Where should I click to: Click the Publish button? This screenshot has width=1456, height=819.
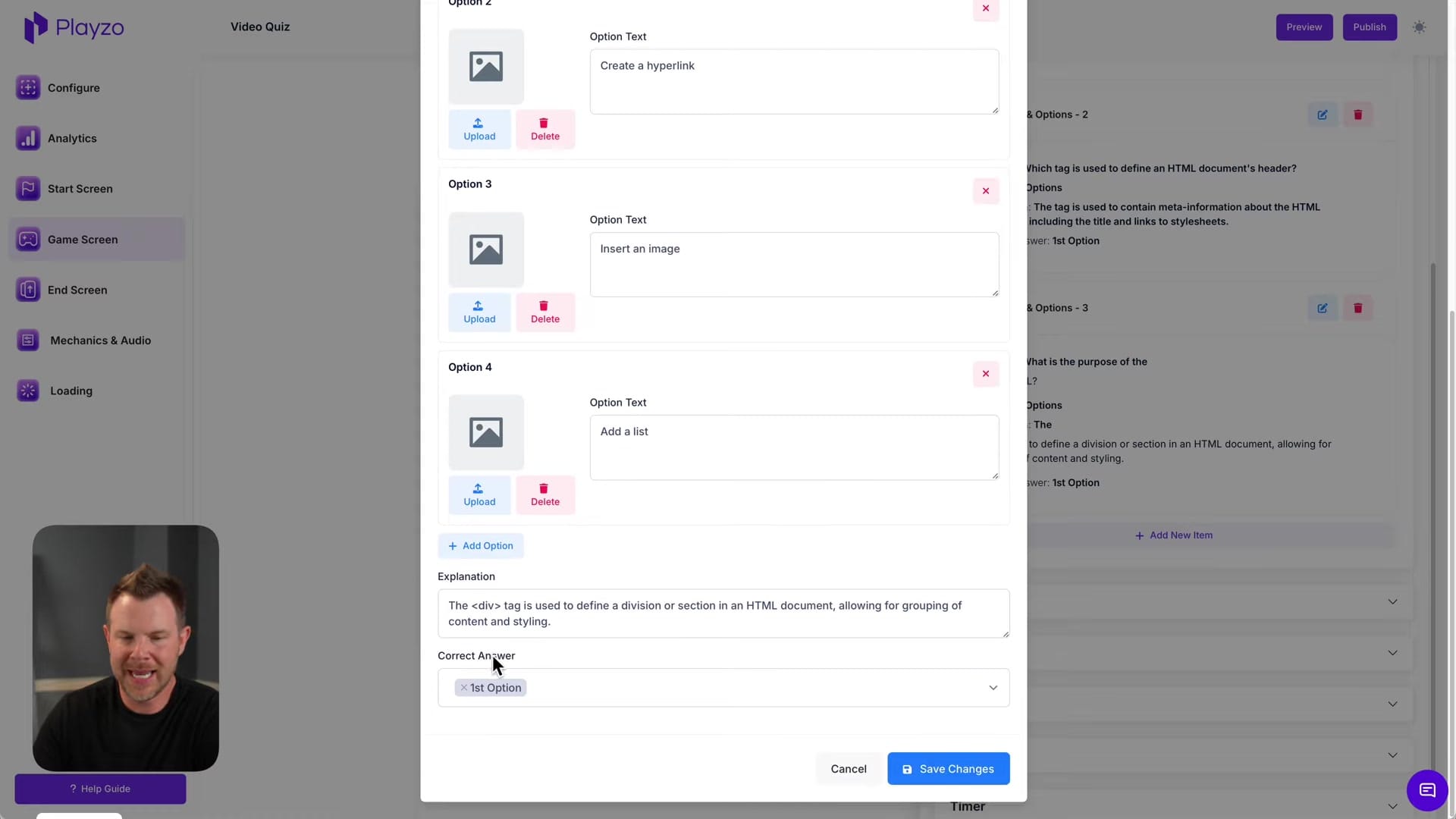click(x=1370, y=27)
